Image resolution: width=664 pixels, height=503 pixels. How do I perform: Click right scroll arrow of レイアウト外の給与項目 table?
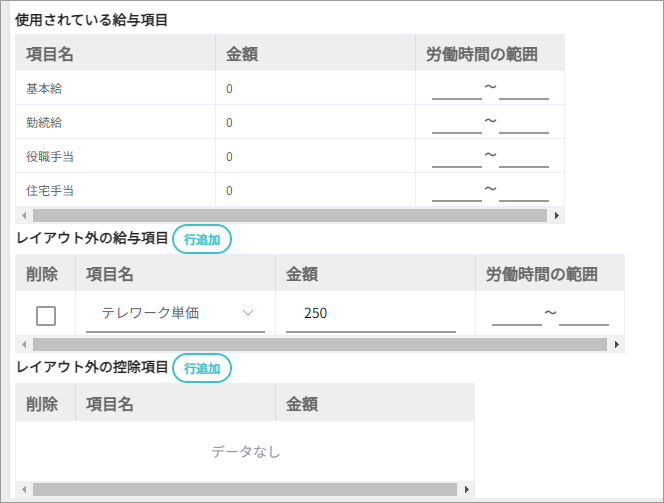[617, 345]
